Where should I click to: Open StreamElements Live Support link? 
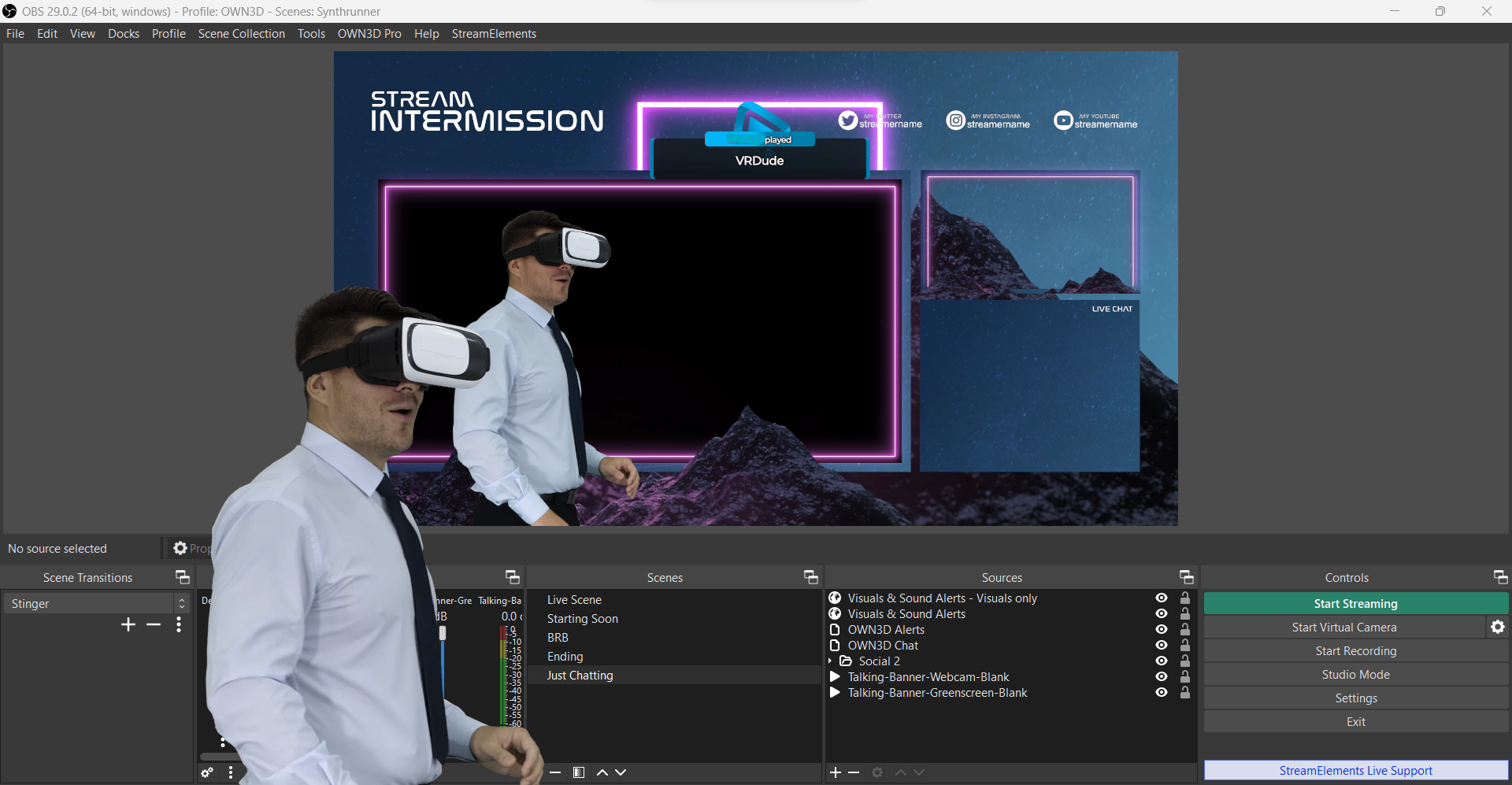click(x=1355, y=770)
